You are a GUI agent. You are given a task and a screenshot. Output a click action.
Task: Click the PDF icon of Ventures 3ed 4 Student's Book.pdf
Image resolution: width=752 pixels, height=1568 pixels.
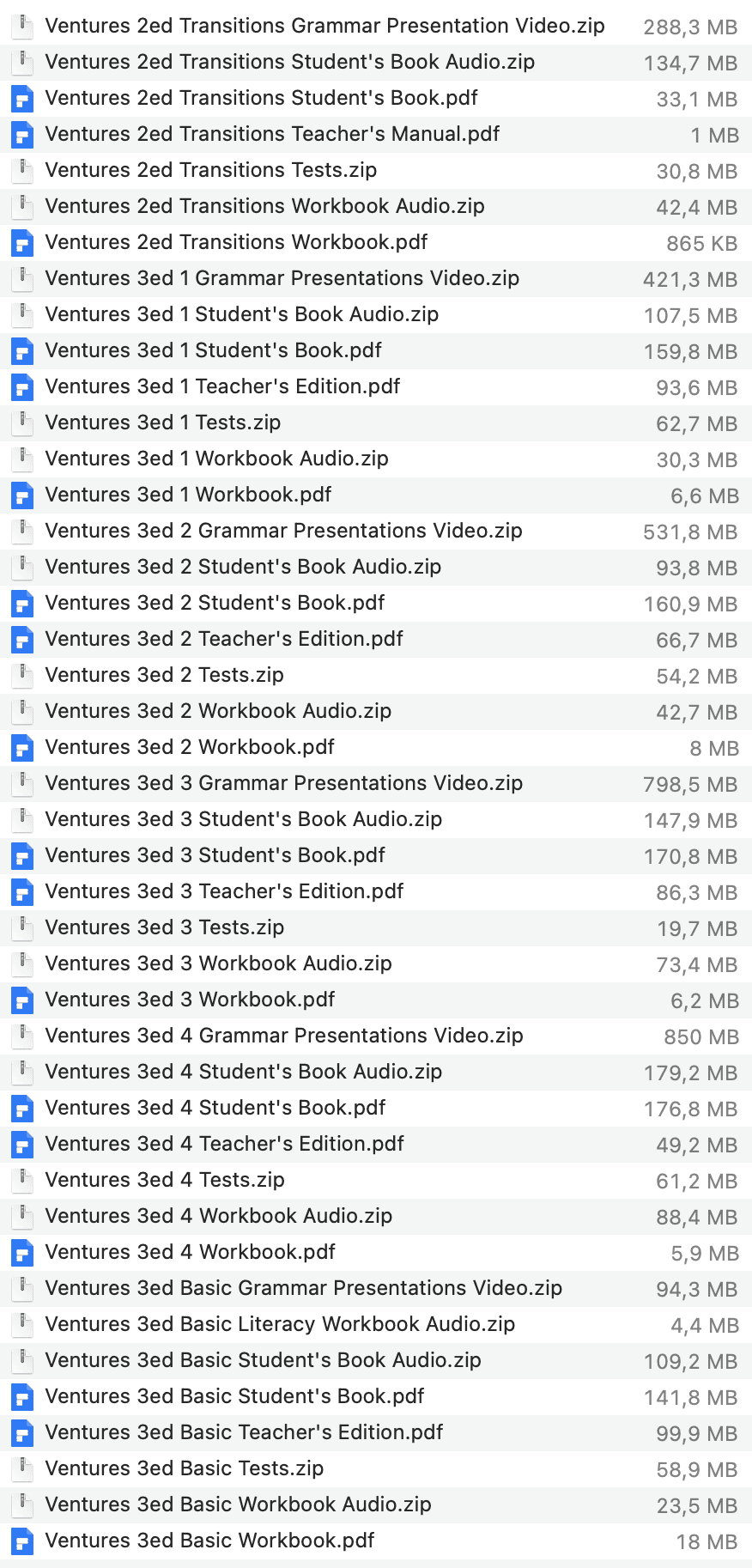point(22,1109)
